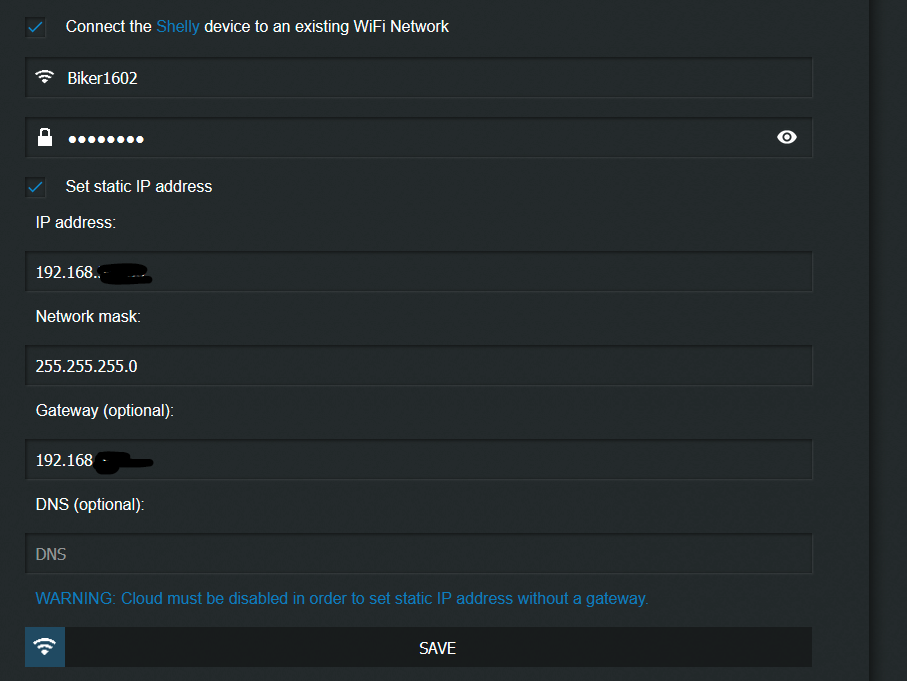Viewport: 907px width, 681px height.
Task: Uncheck the Set static IP address checkbox
Action: click(x=35, y=187)
